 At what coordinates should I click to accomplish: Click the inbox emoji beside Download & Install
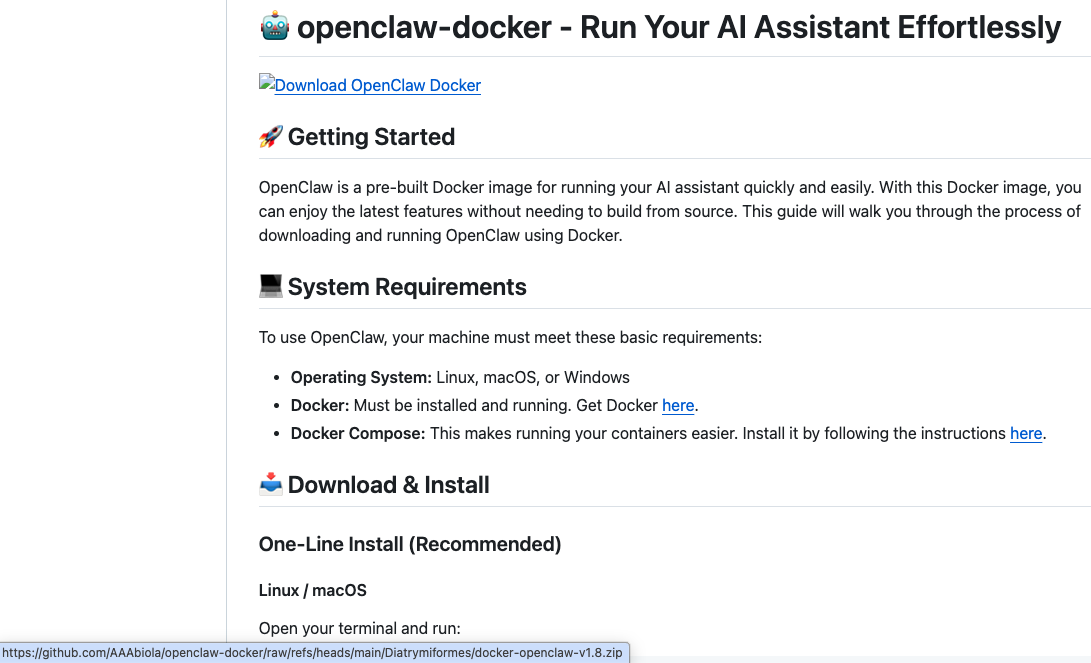(x=271, y=484)
